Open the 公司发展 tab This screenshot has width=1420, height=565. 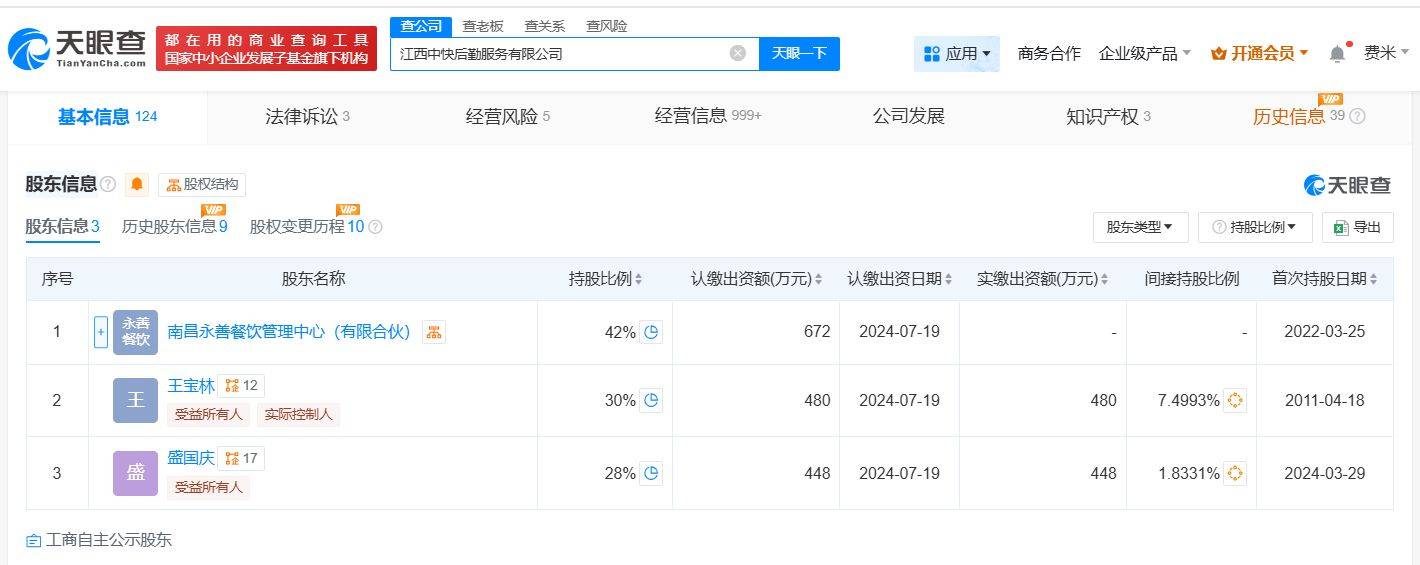[x=909, y=117]
